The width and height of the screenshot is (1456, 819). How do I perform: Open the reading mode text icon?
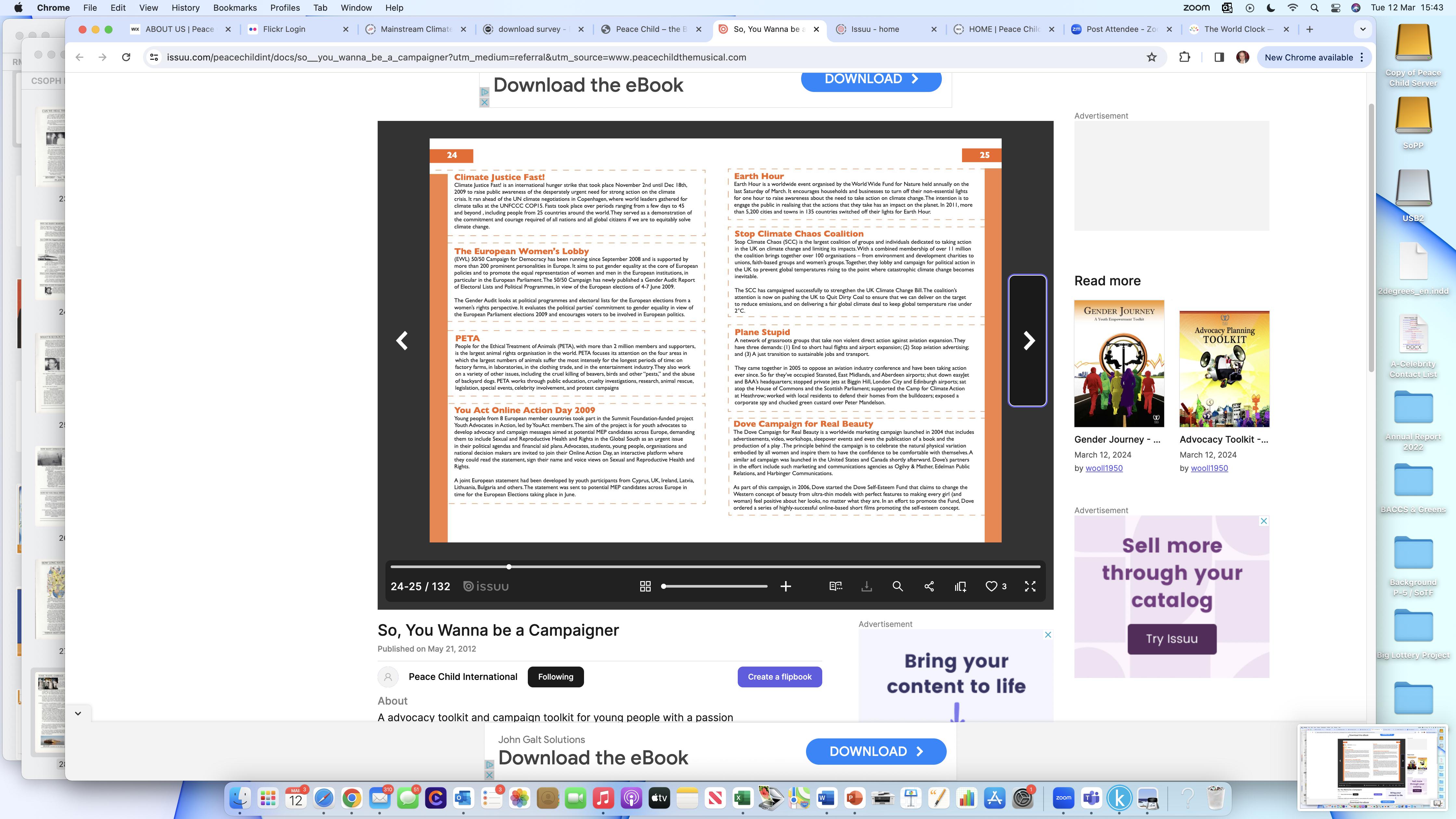835,586
